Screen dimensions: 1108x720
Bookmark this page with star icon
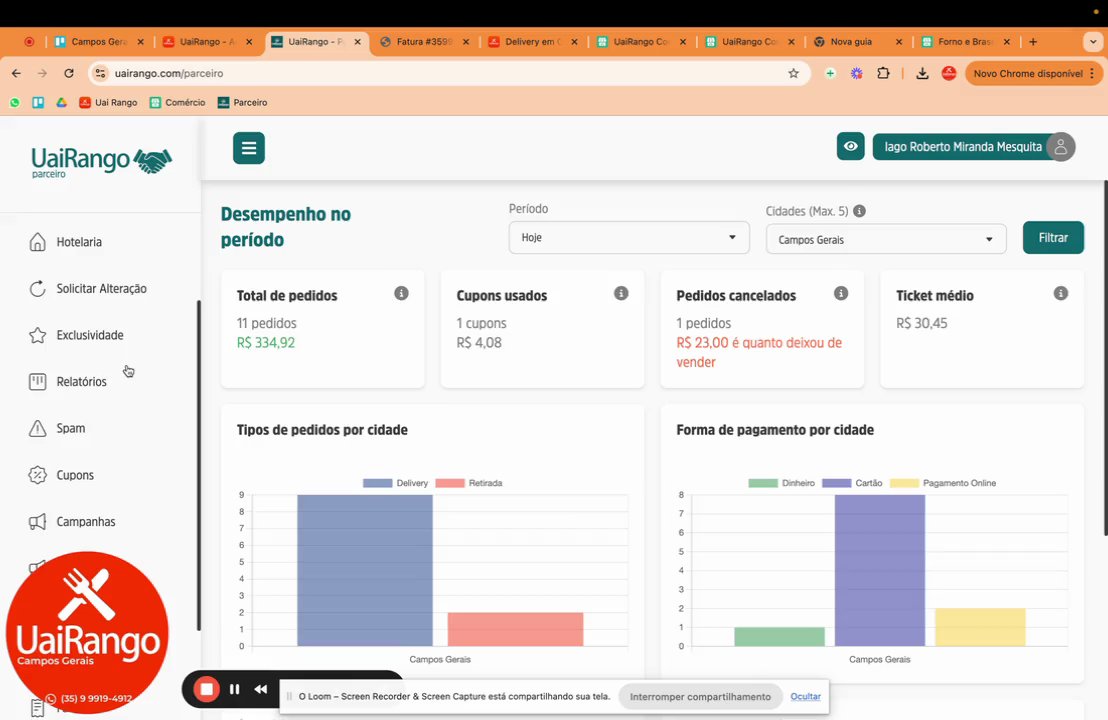pyautogui.click(x=794, y=73)
